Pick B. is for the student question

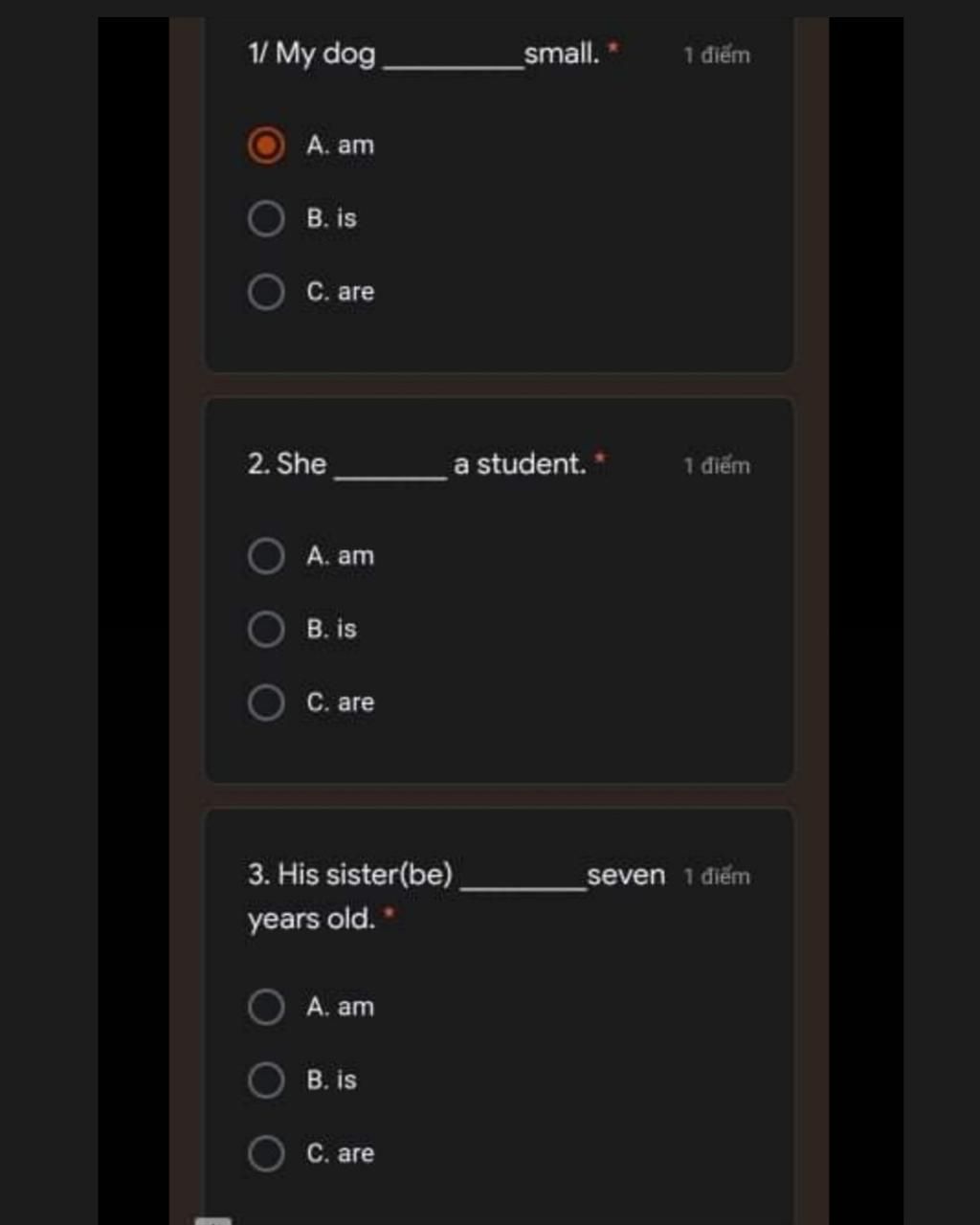[265, 629]
